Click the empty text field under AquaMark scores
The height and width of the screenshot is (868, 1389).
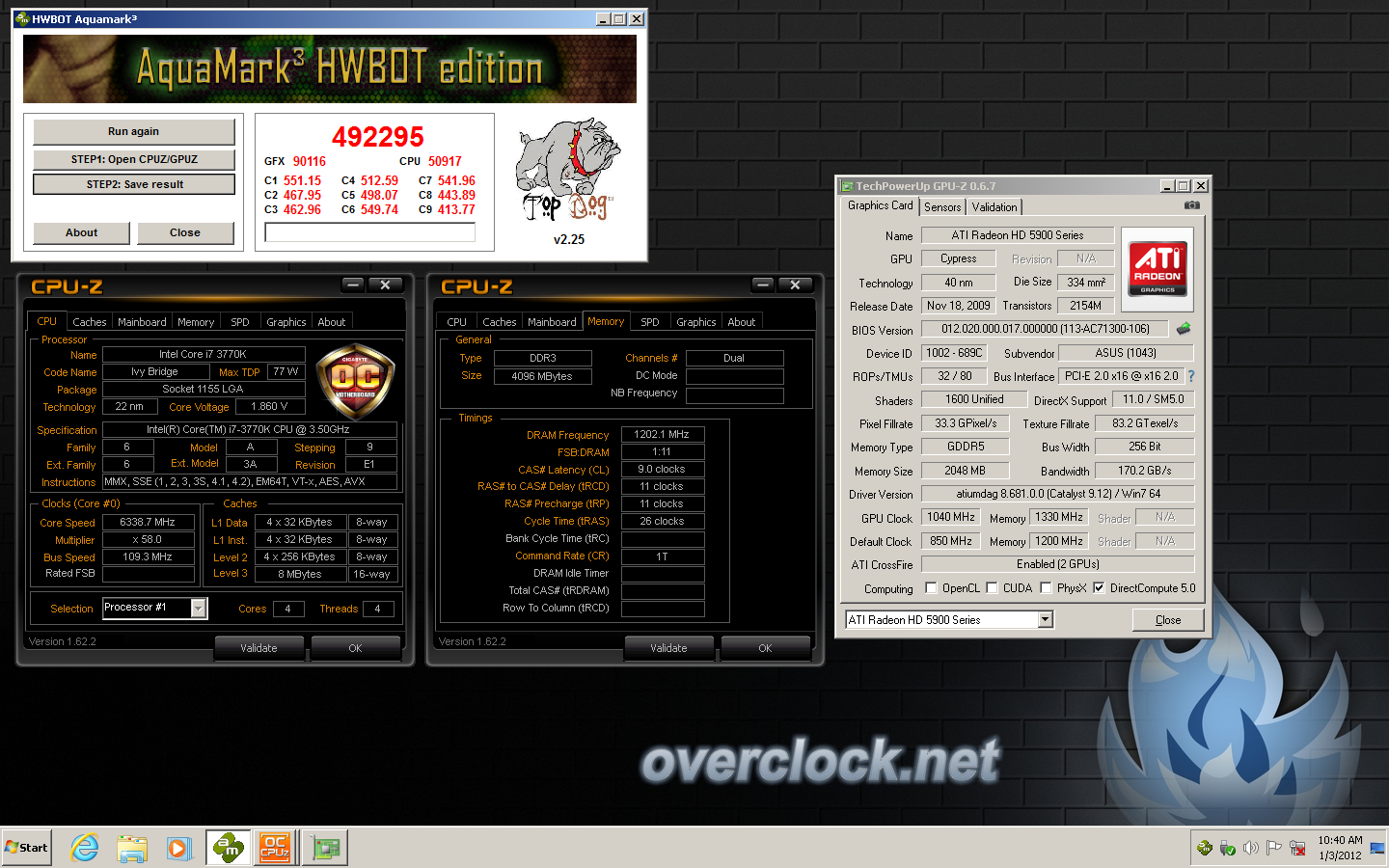(370, 232)
